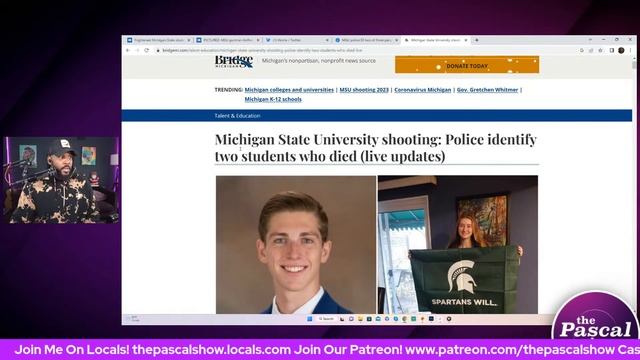Reload the Bridge Michigan page

click(x=147, y=50)
